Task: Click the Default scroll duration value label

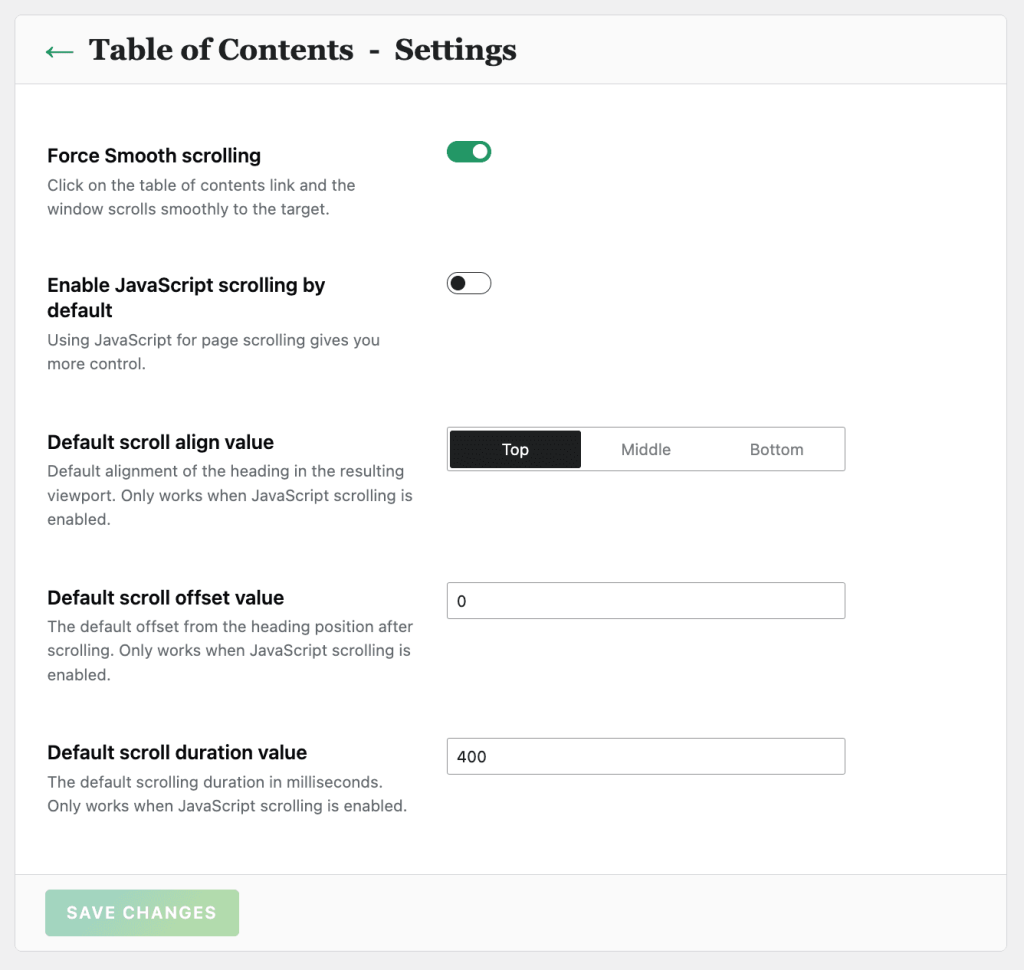Action: (x=177, y=753)
